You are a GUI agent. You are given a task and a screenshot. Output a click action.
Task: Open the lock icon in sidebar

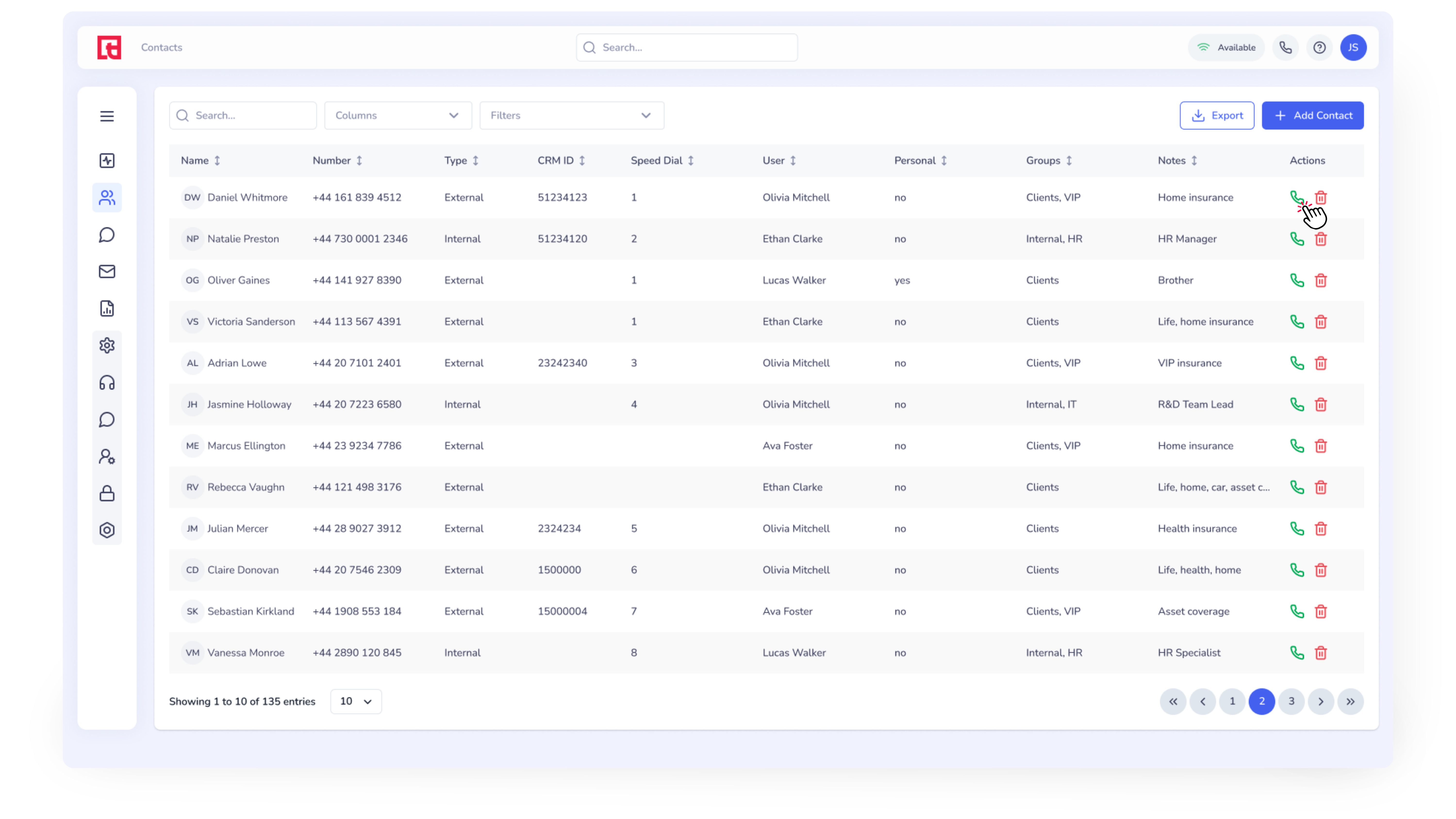coord(107,493)
